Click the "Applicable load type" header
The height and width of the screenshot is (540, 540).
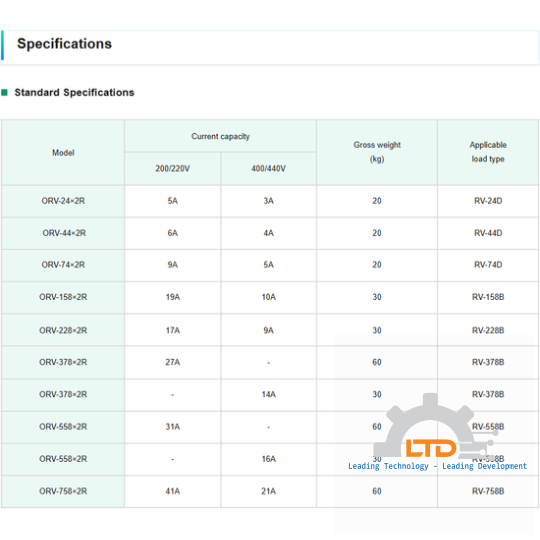(x=488, y=152)
